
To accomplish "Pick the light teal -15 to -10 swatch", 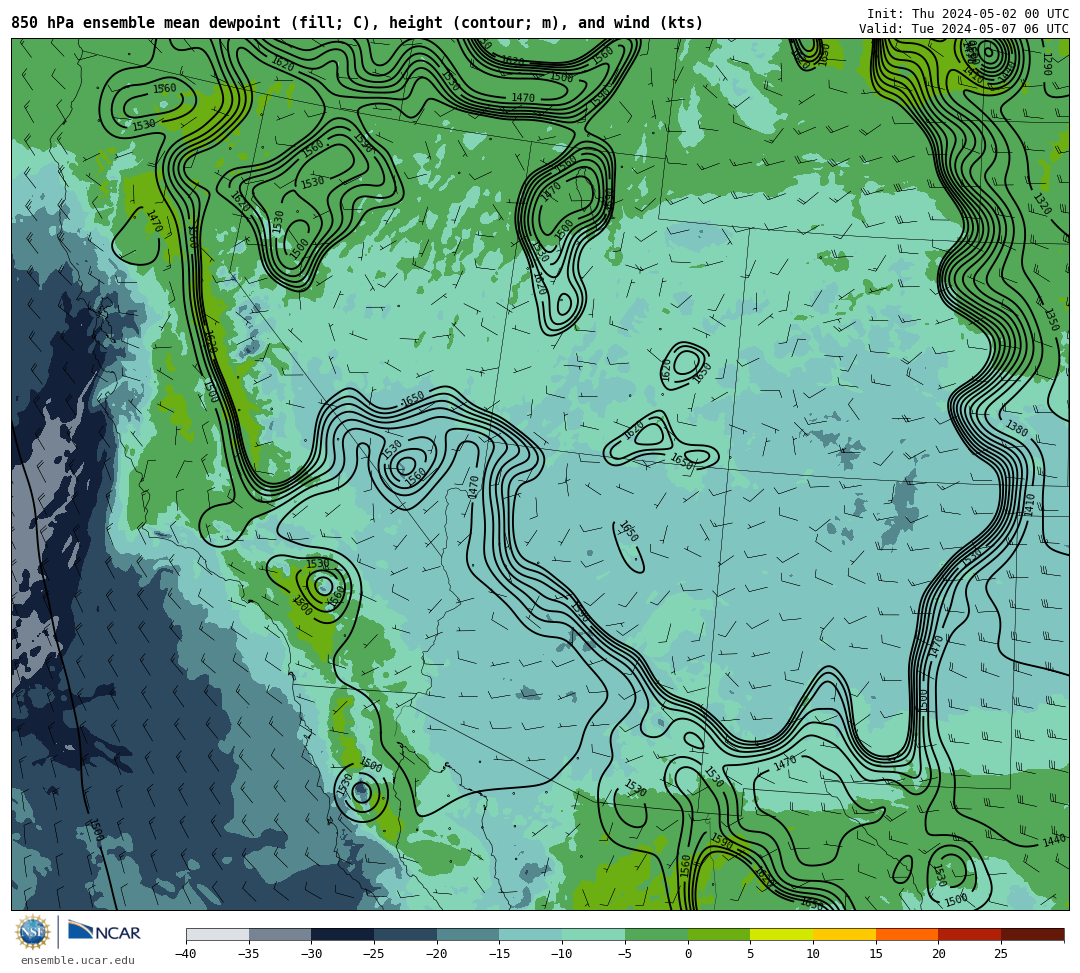I will click(531, 934).
